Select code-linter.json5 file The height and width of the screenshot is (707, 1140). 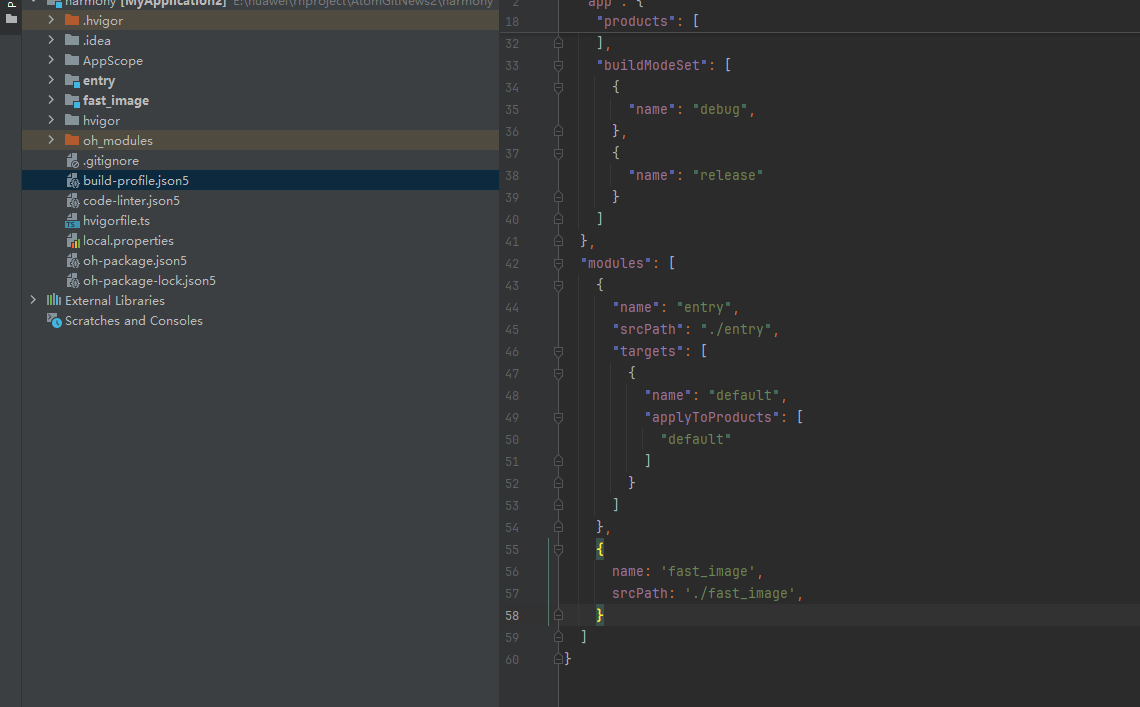(x=132, y=201)
